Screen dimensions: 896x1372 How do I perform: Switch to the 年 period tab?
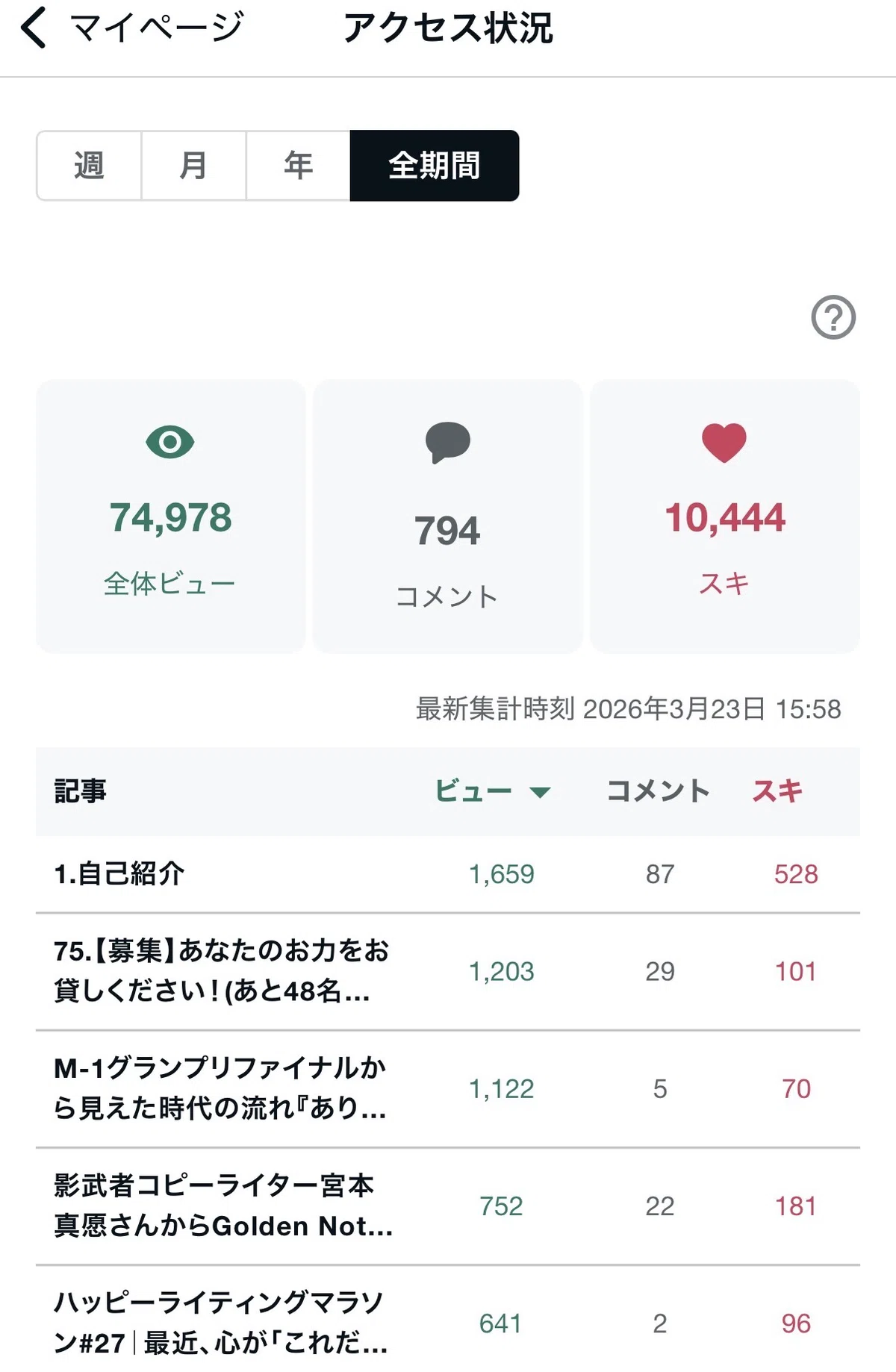[x=298, y=166]
